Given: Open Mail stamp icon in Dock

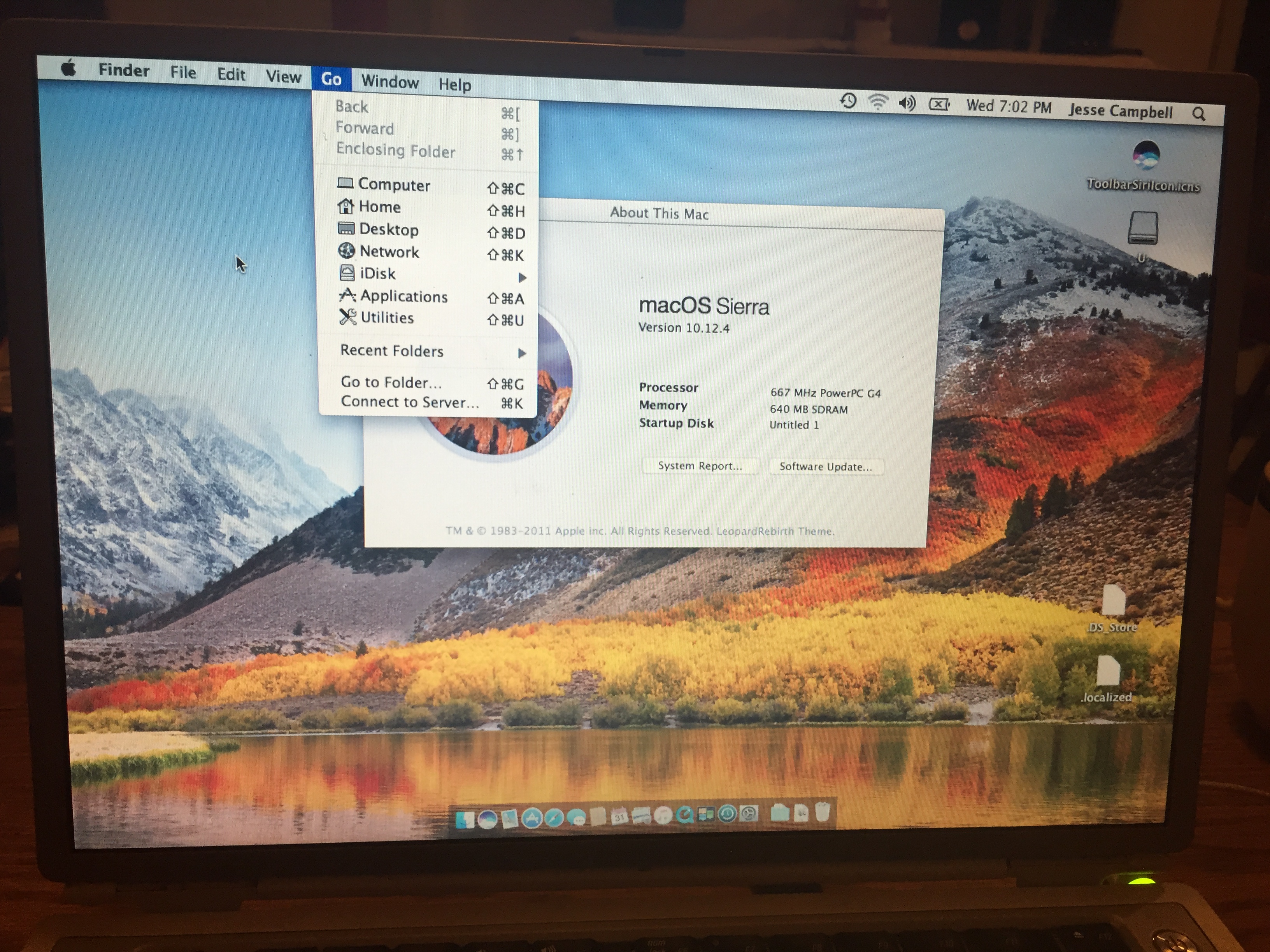Looking at the screenshot, I should point(510,819).
